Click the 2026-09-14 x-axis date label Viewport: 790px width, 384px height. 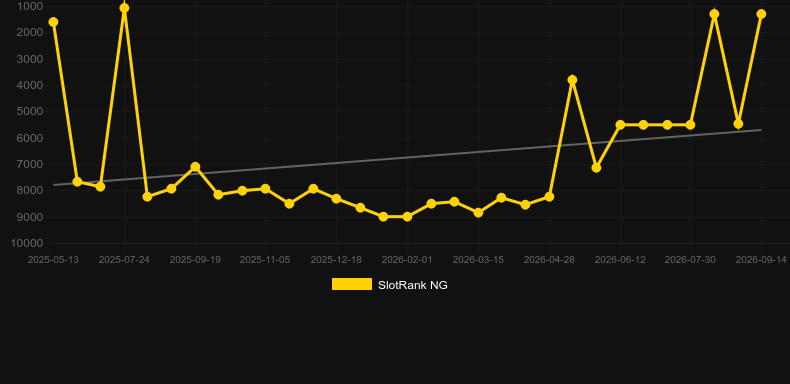(x=761, y=260)
